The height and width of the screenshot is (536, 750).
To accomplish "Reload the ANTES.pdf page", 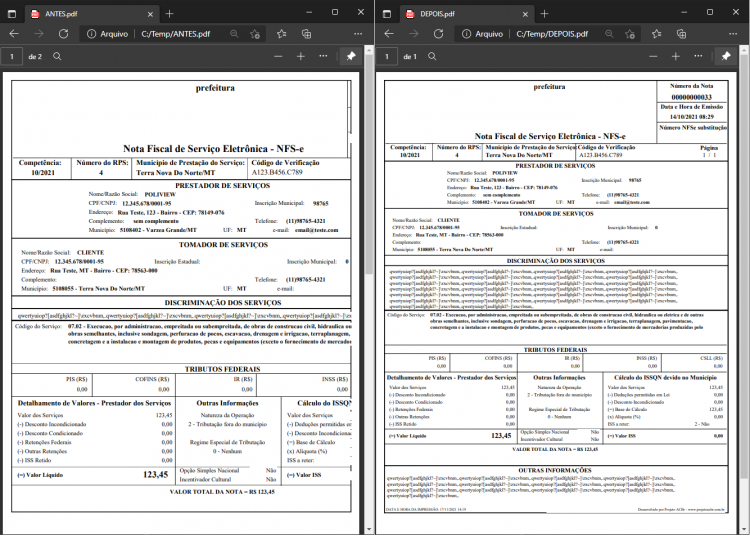I will 63,34.
